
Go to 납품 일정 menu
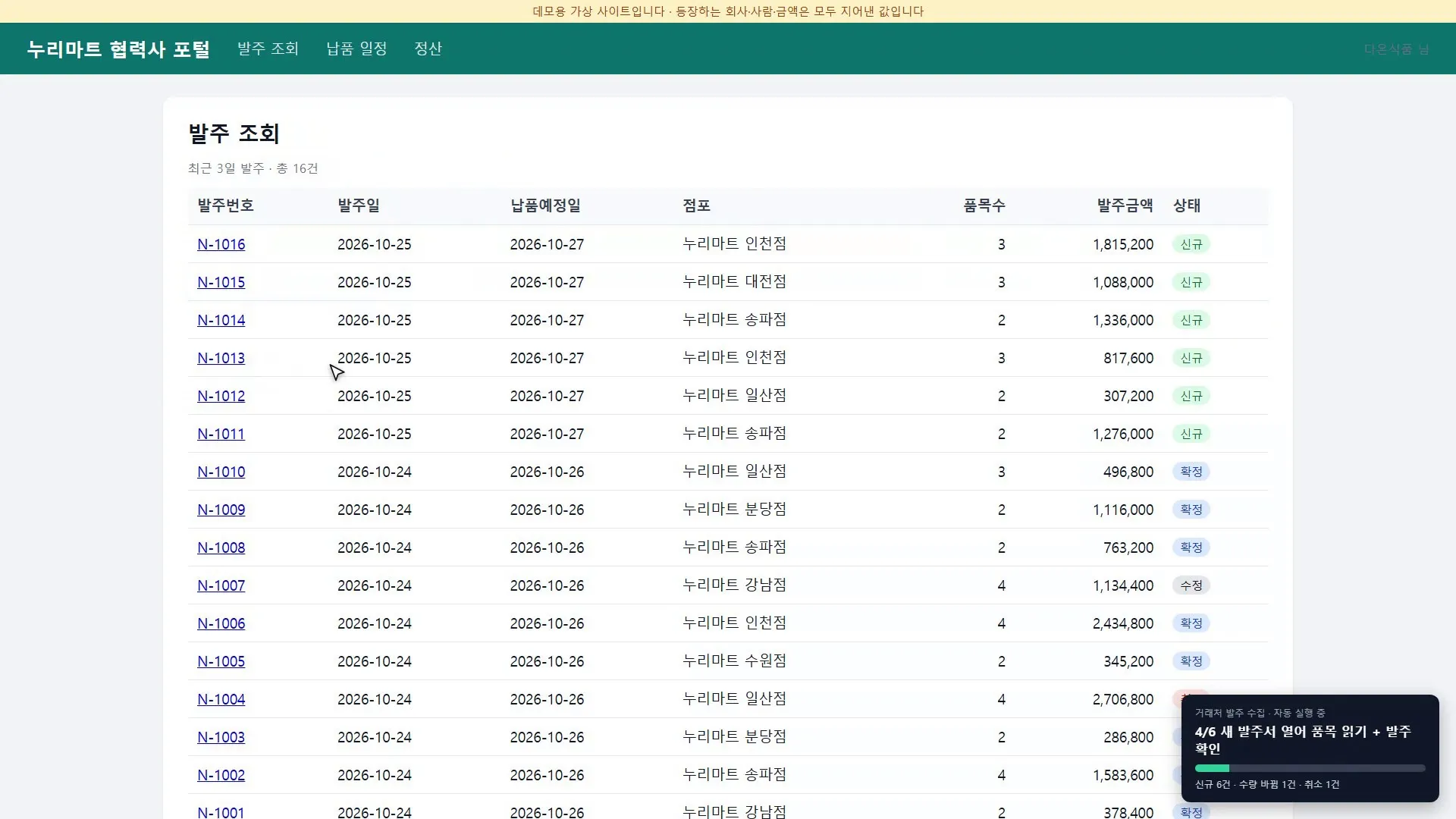pyautogui.click(x=356, y=49)
